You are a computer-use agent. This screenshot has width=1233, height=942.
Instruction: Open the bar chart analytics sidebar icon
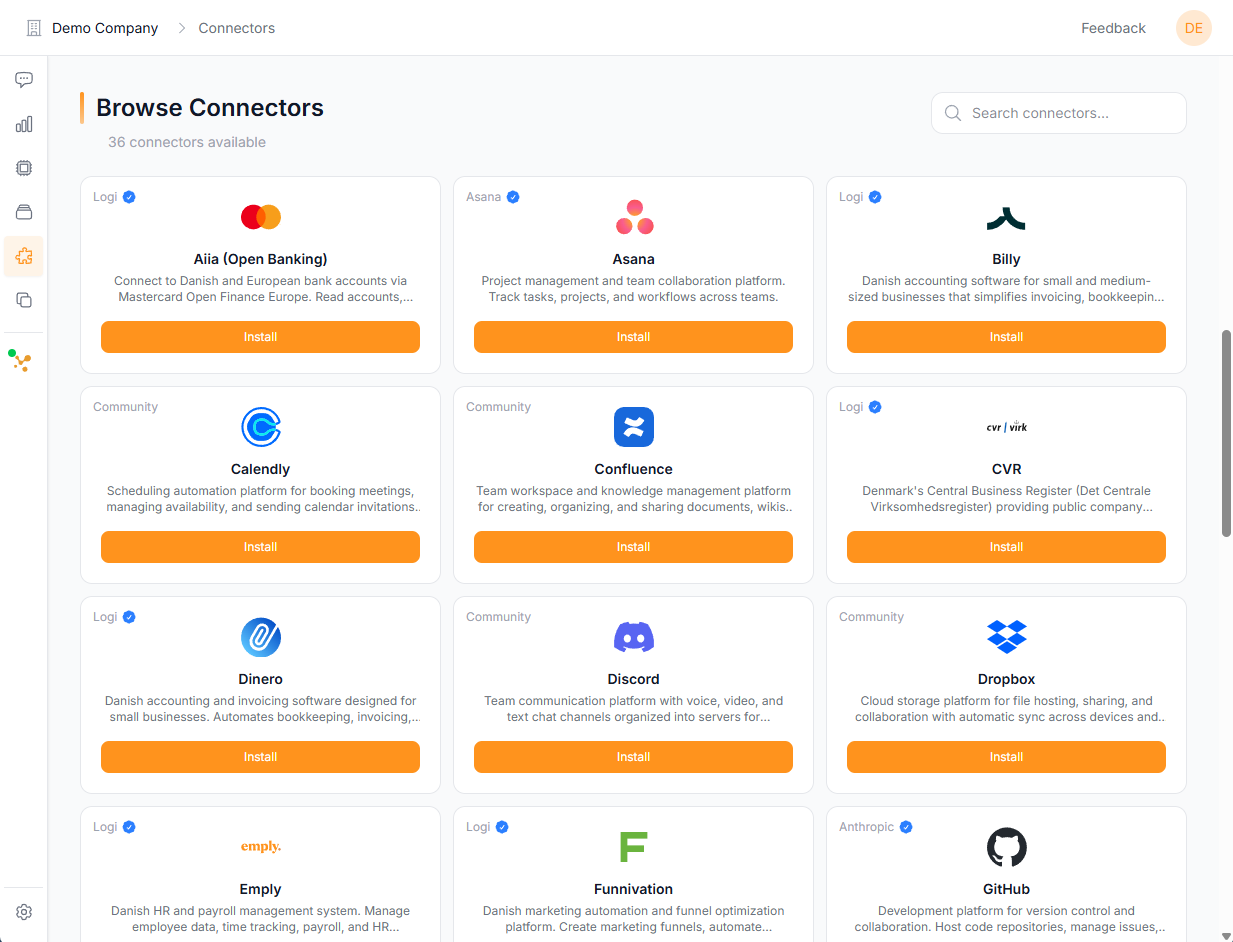(x=24, y=124)
